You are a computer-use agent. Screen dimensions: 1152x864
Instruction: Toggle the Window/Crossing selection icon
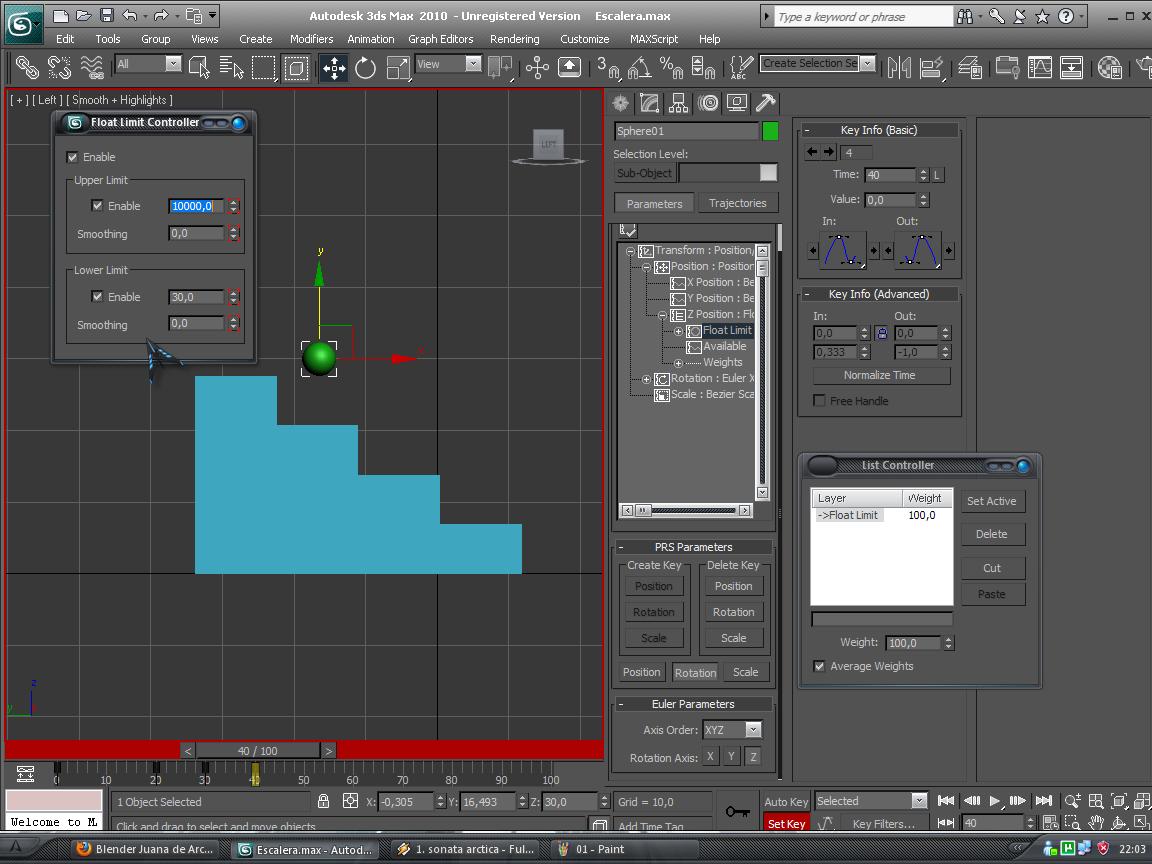pos(295,68)
